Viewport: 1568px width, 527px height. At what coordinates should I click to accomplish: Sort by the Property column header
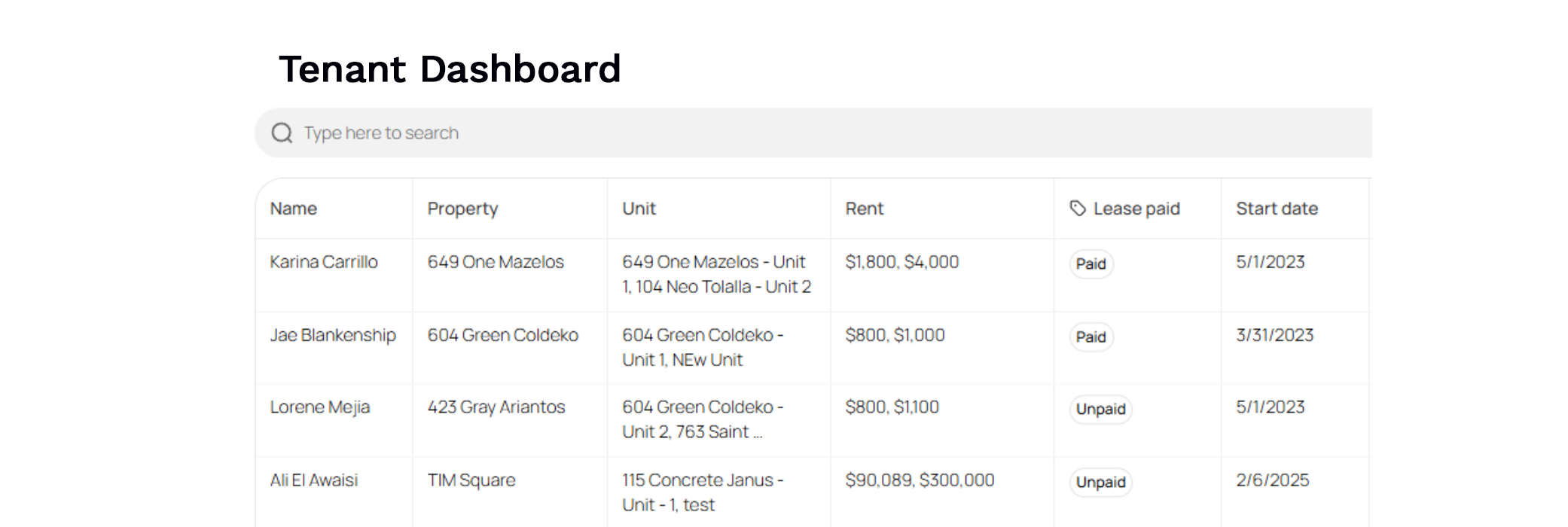pyautogui.click(x=462, y=209)
